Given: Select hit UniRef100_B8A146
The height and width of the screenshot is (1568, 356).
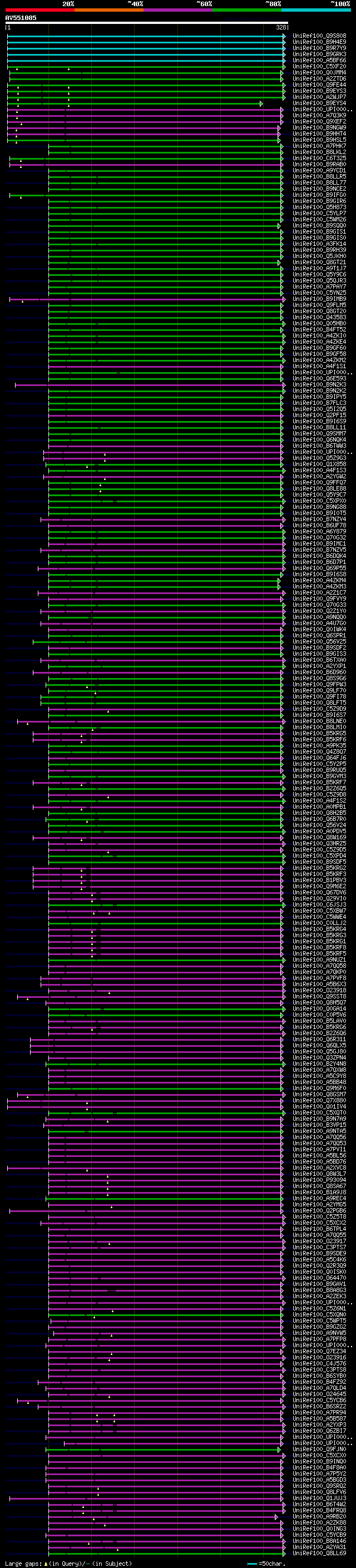Looking at the screenshot, I should (319, 1542).
